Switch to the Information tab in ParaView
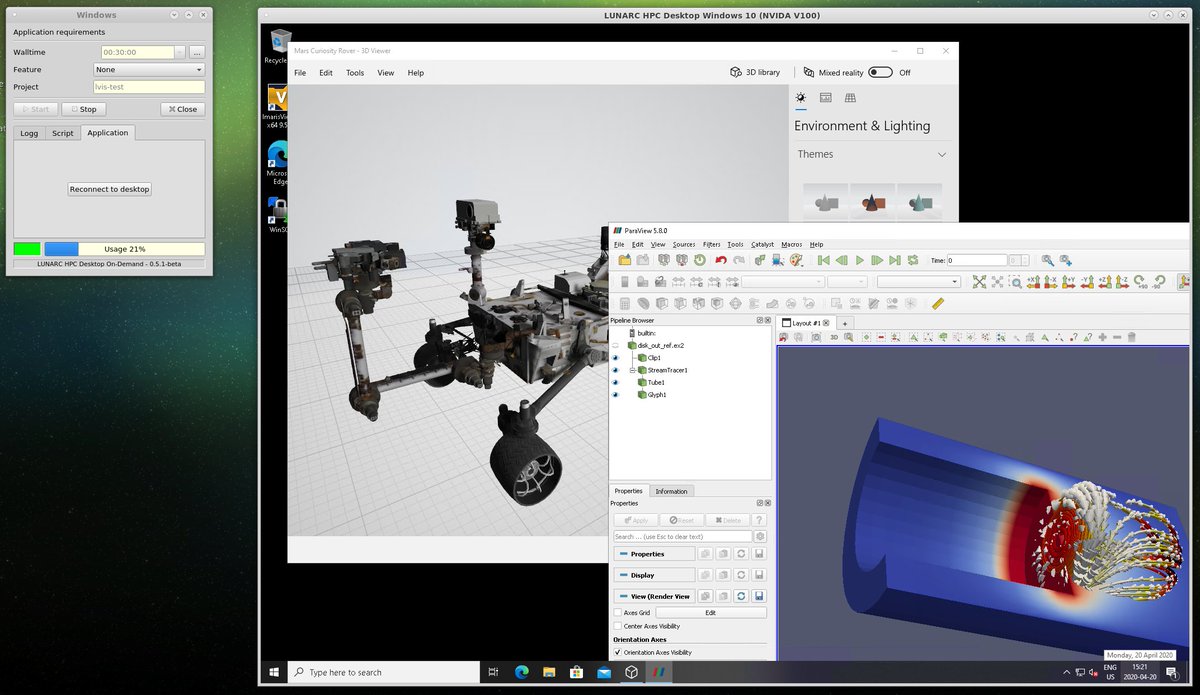Image resolution: width=1200 pixels, height=695 pixels. (x=671, y=491)
